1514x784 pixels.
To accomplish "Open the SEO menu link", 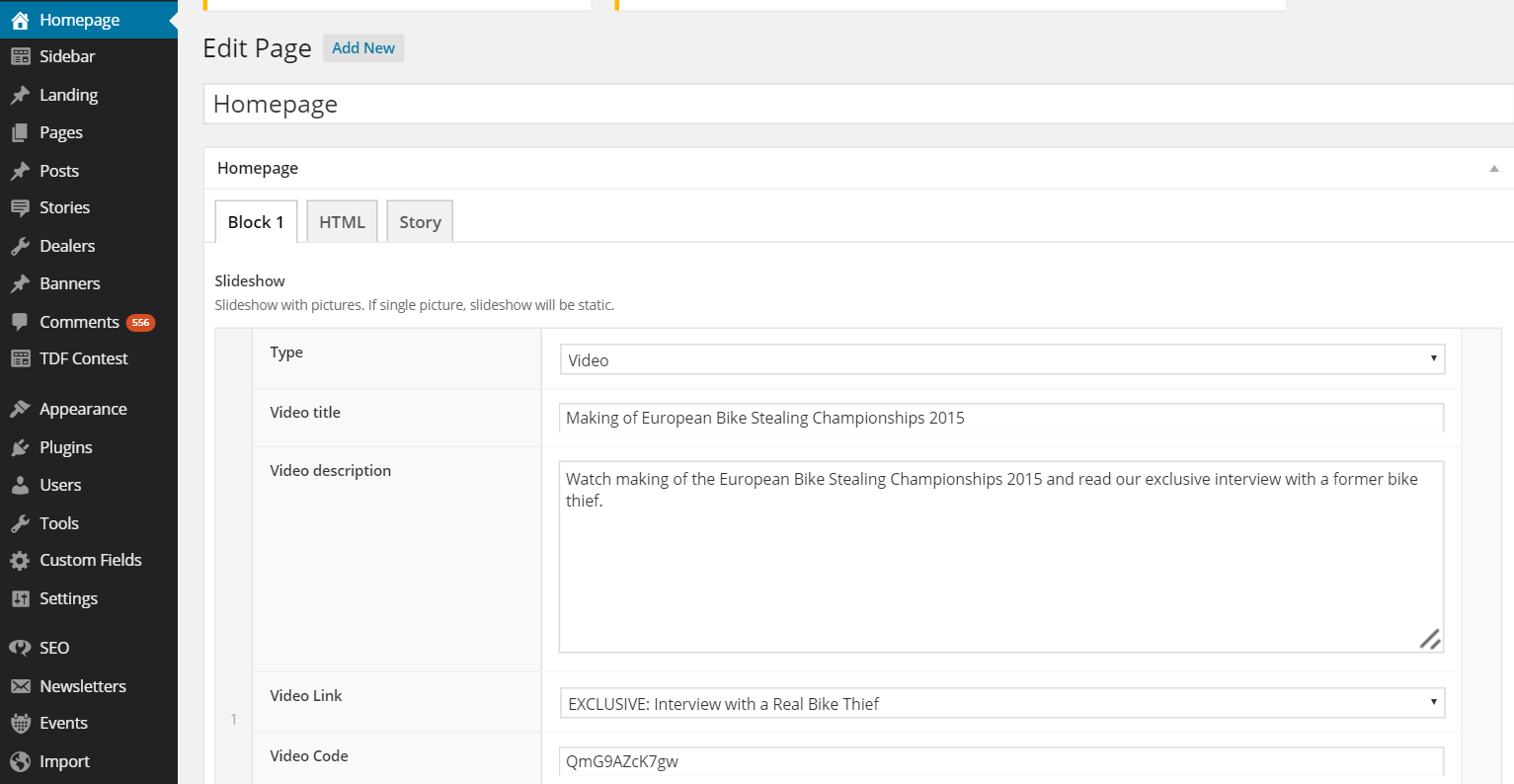I will [54, 648].
